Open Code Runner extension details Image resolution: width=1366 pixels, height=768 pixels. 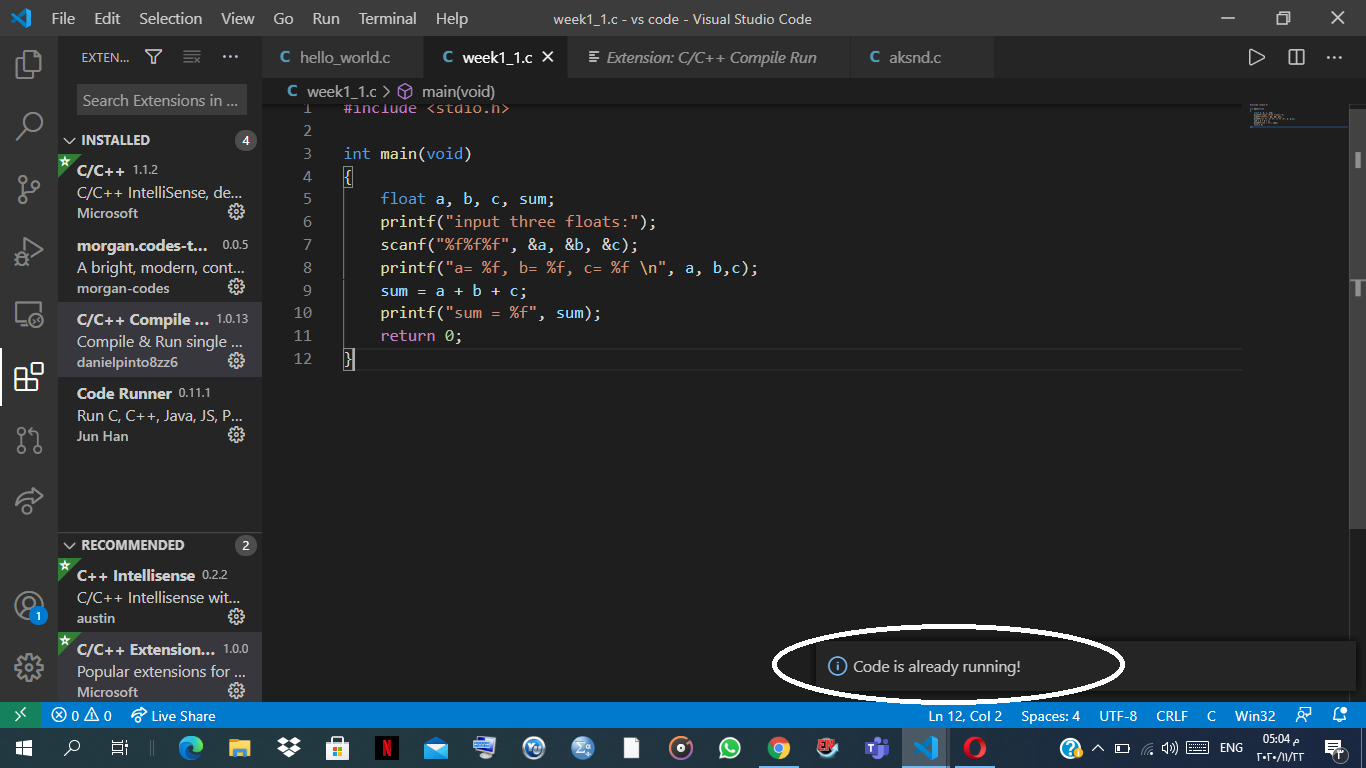160,414
